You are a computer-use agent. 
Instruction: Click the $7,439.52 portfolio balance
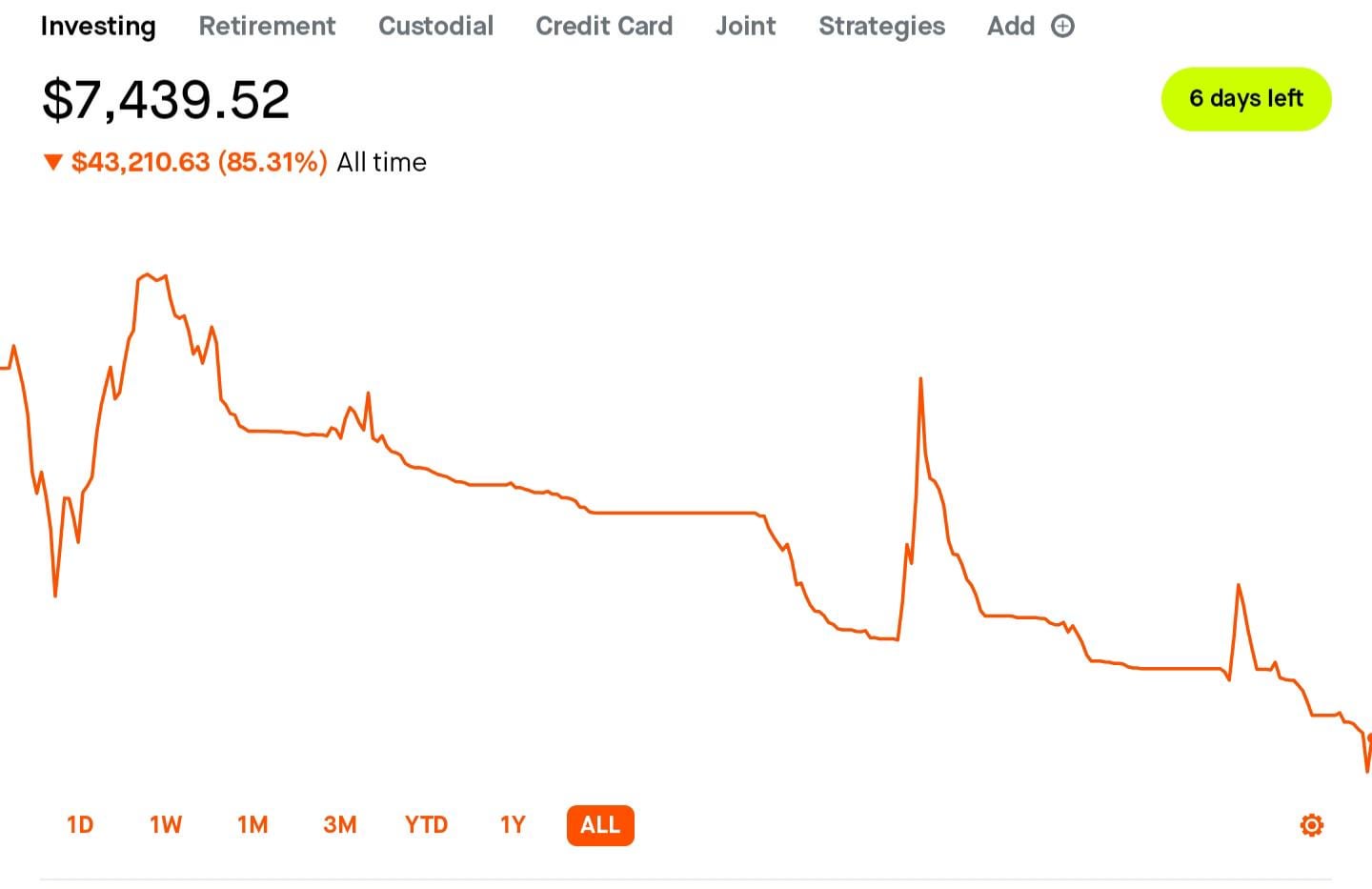coord(166,100)
